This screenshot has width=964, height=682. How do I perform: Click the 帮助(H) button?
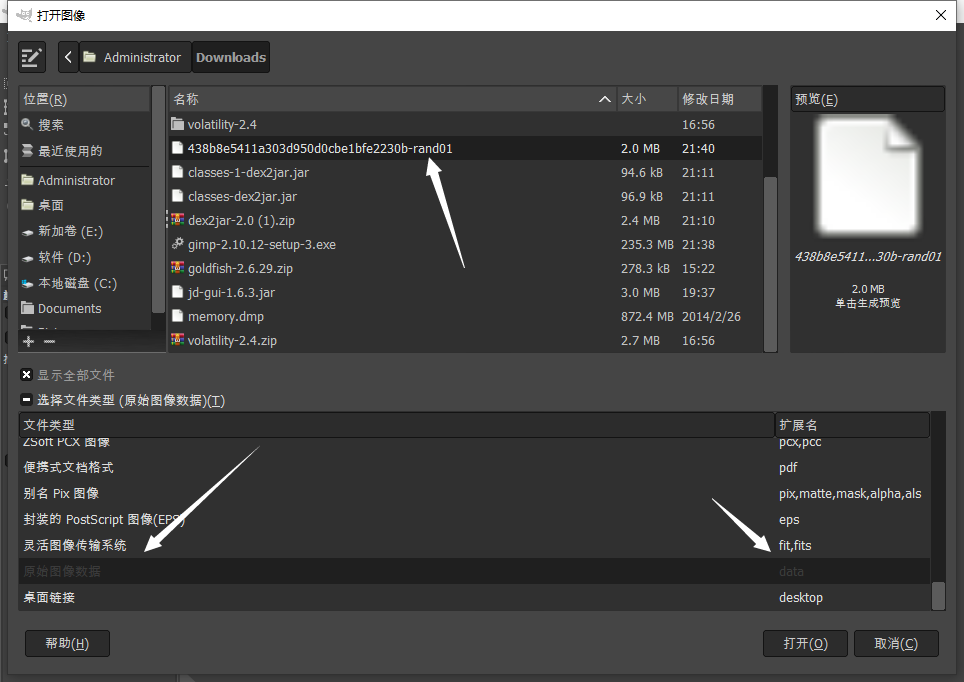tap(67, 643)
